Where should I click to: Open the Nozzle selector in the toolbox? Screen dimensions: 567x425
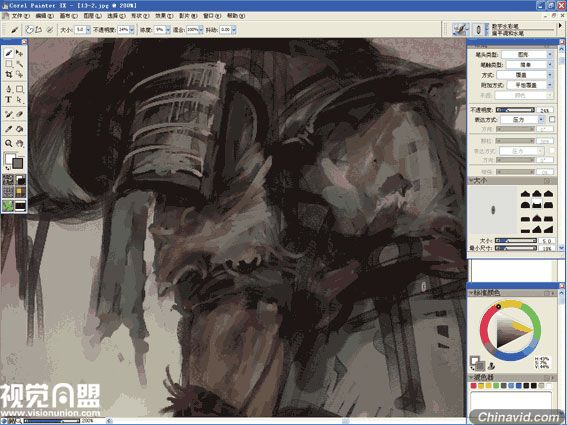[x=20, y=205]
